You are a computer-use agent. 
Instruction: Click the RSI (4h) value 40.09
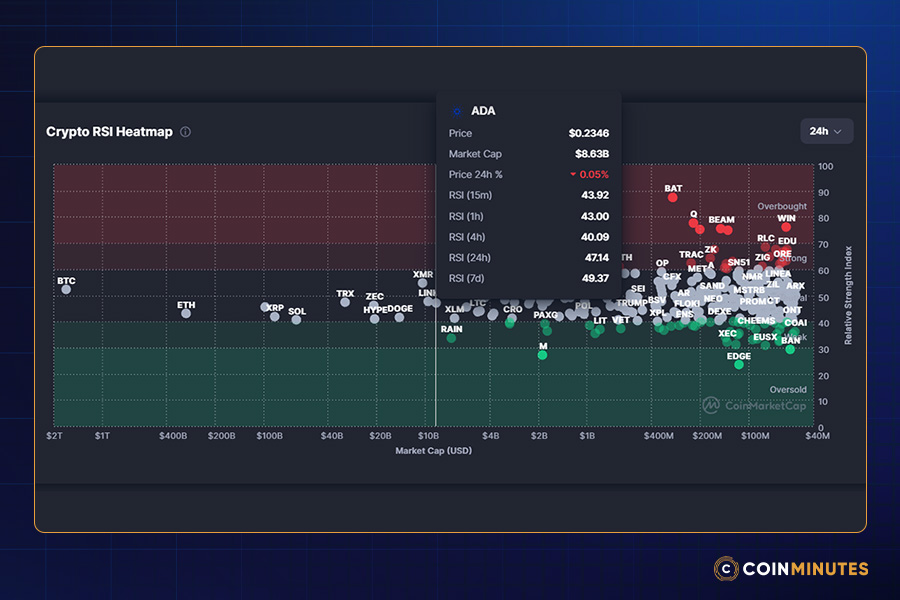[x=595, y=237]
